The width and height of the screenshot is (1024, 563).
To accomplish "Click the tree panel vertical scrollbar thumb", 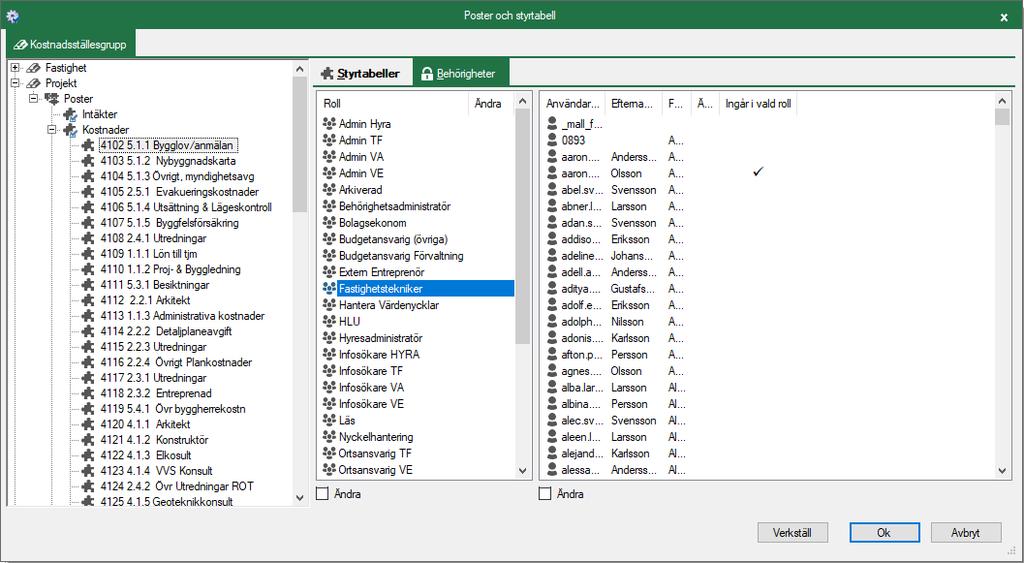I will (300, 144).
